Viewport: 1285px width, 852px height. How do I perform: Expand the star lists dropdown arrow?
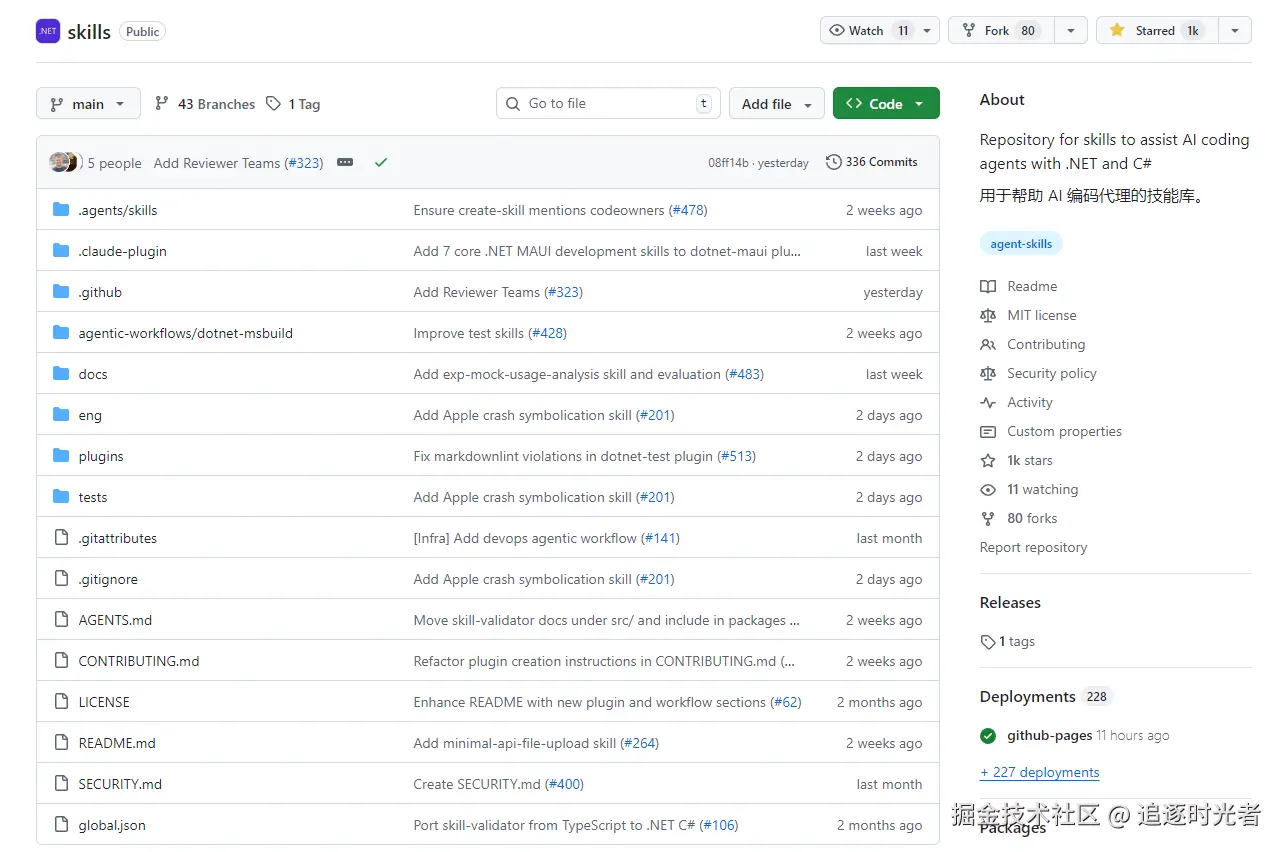point(1235,31)
